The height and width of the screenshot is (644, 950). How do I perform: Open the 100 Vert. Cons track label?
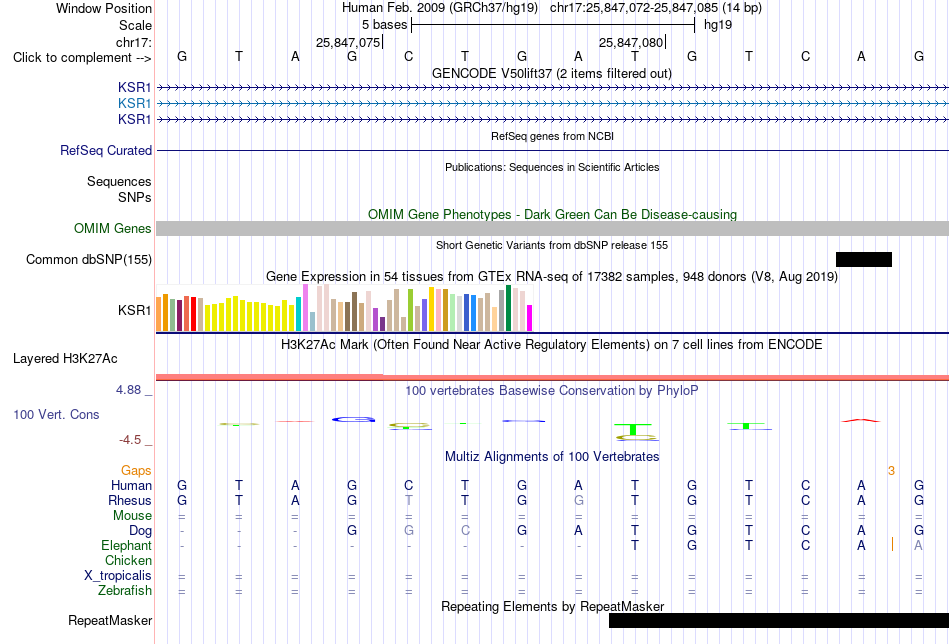click(56, 414)
